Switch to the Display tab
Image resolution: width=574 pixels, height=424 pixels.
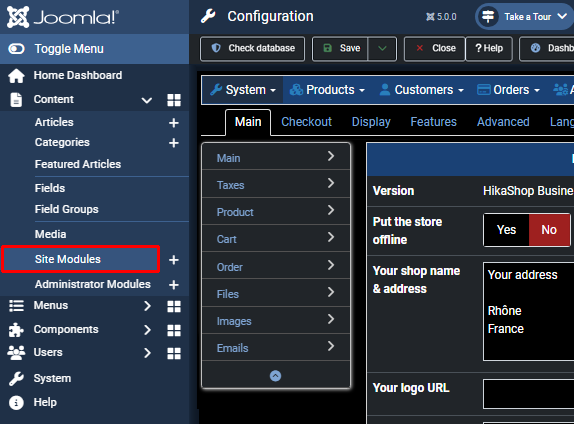[371, 122]
